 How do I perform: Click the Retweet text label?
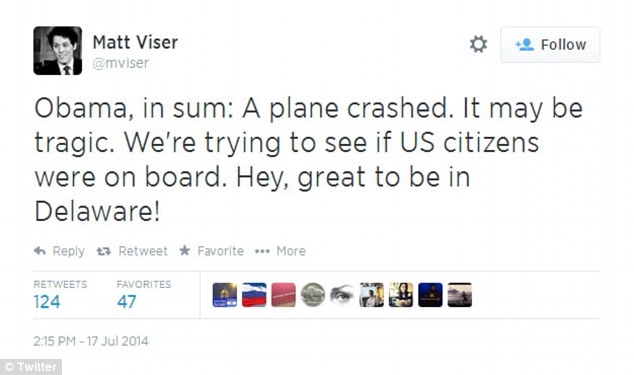coord(143,251)
